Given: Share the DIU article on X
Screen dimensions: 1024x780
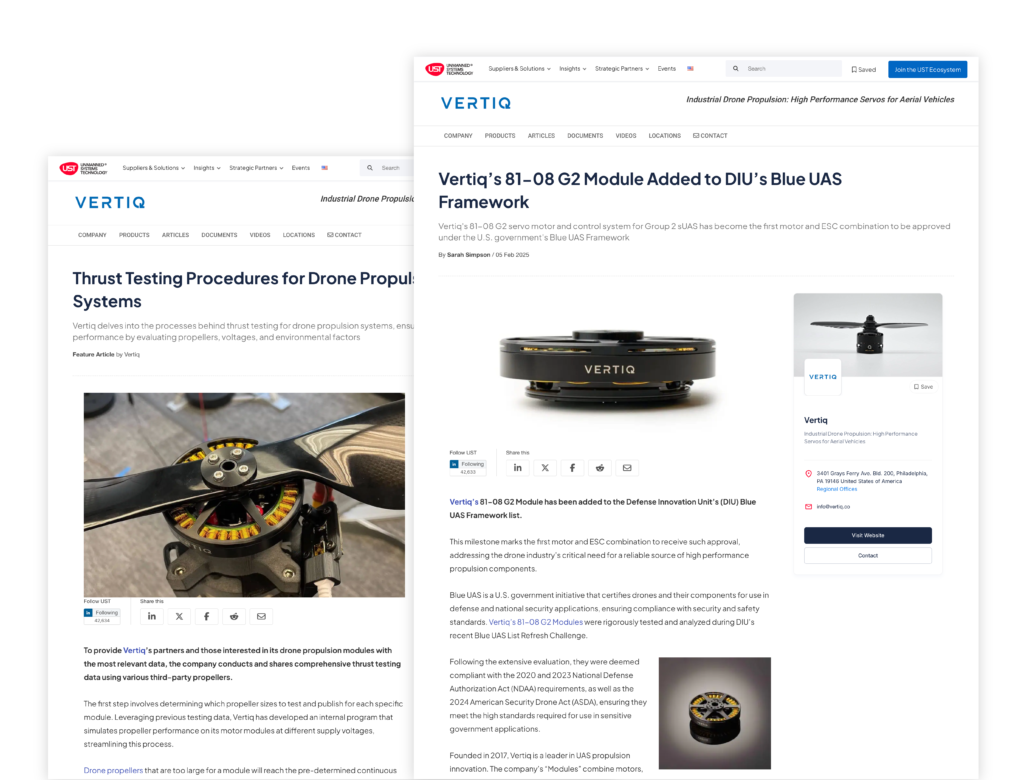Looking at the screenshot, I should coord(545,468).
